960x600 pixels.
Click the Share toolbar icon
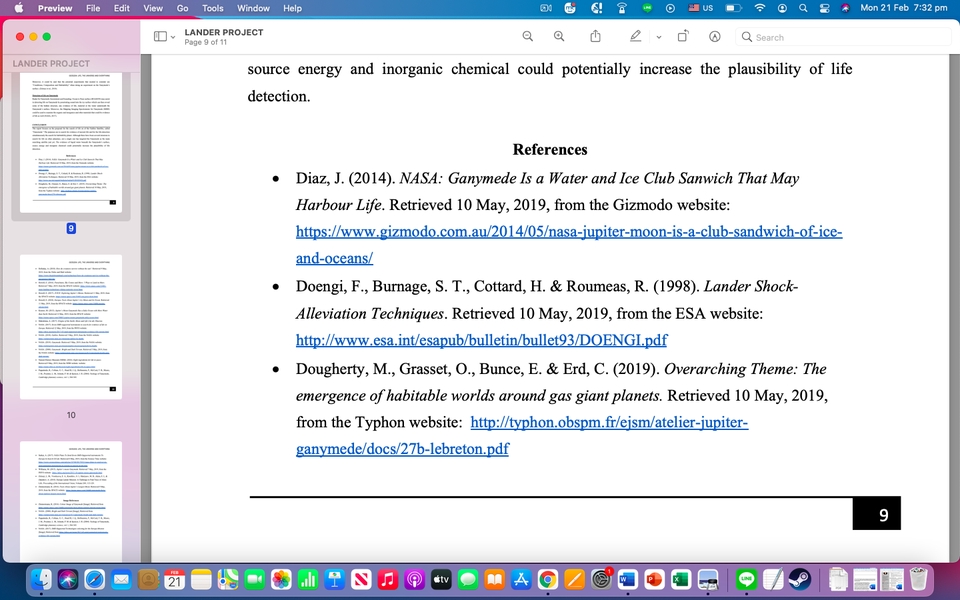pos(595,37)
